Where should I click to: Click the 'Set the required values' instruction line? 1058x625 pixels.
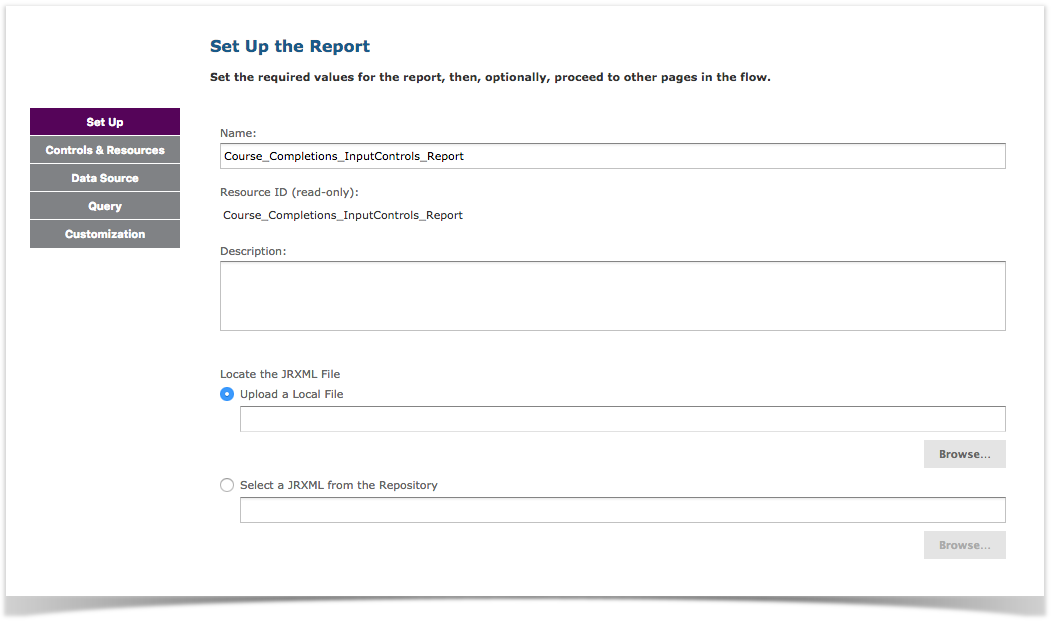(x=490, y=77)
